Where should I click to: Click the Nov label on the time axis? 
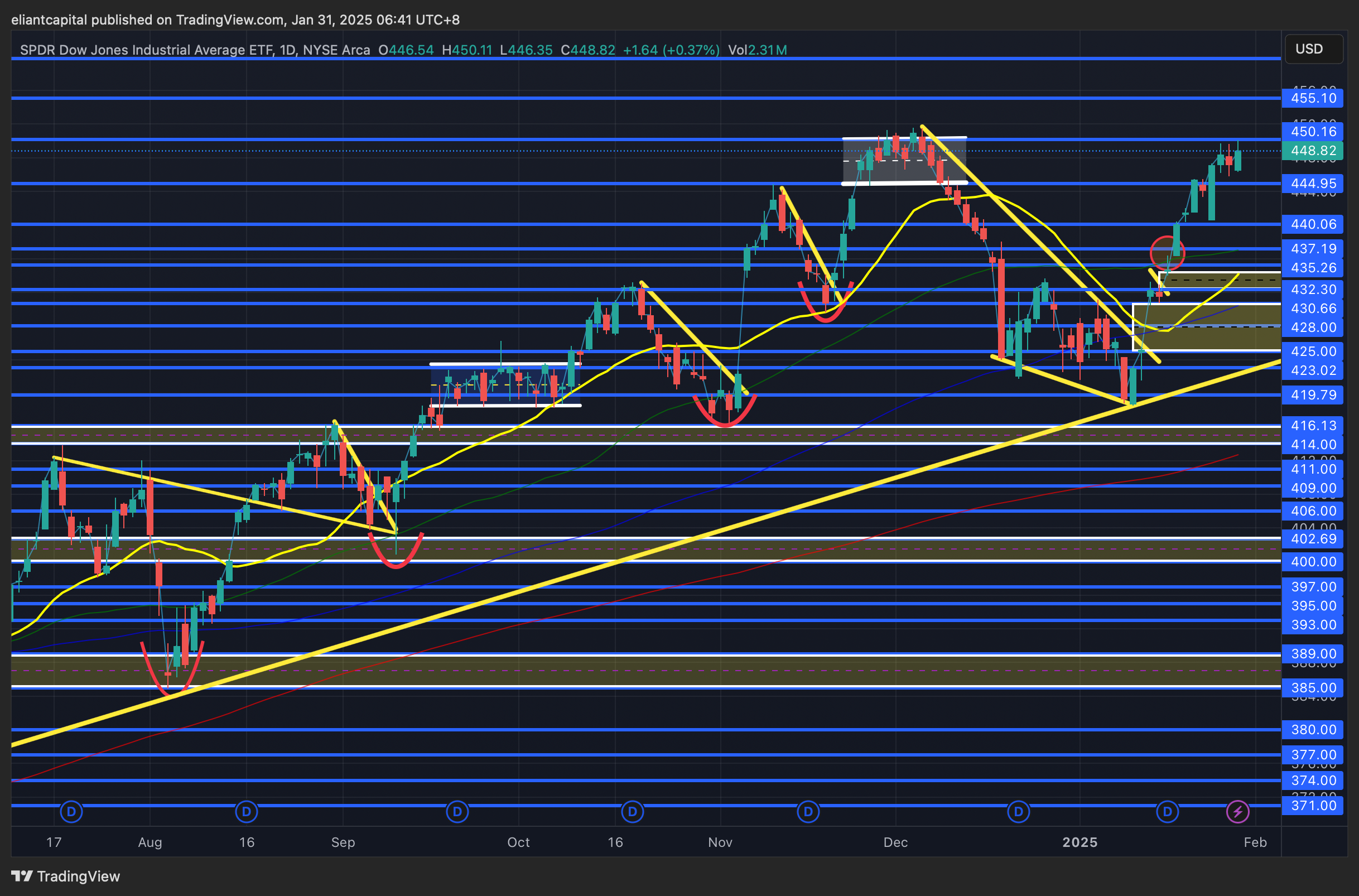[720, 842]
